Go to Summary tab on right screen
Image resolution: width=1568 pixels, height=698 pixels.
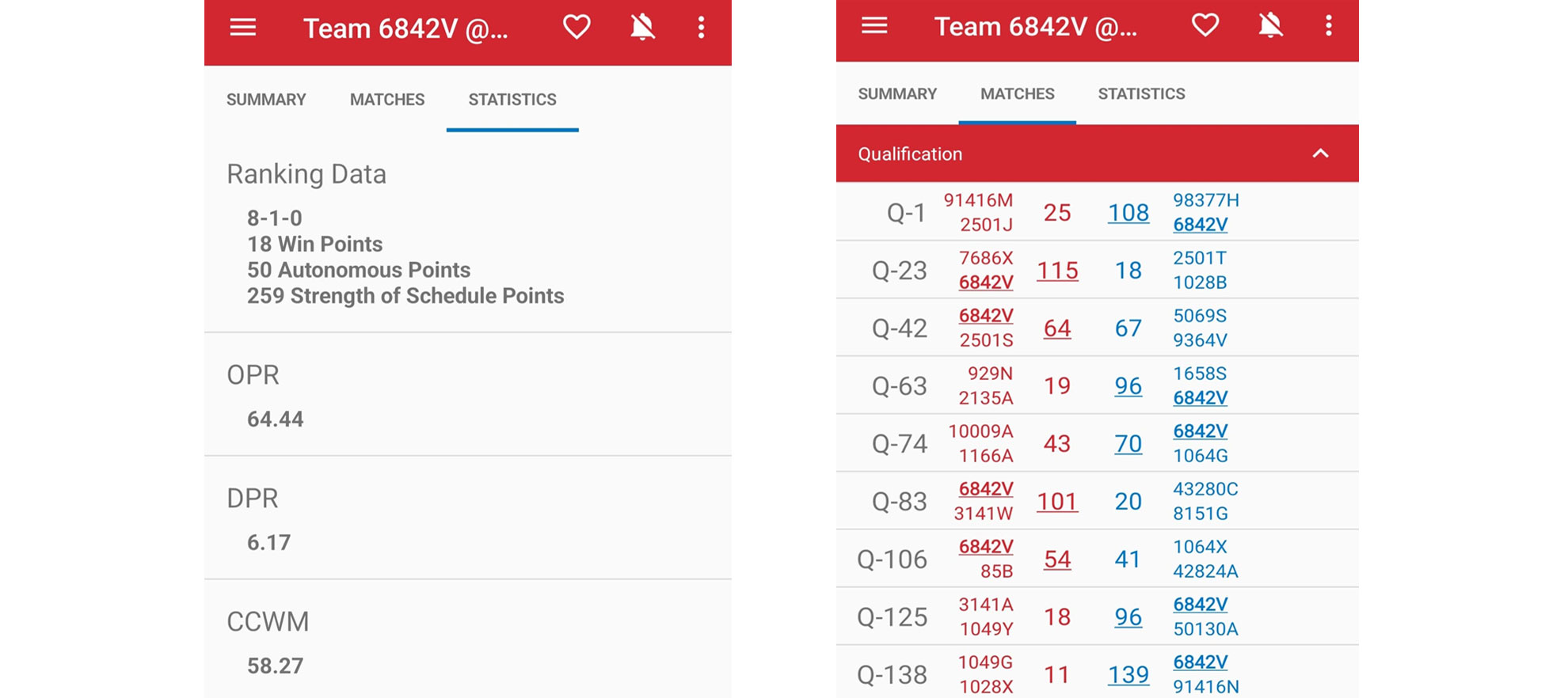(897, 94)
